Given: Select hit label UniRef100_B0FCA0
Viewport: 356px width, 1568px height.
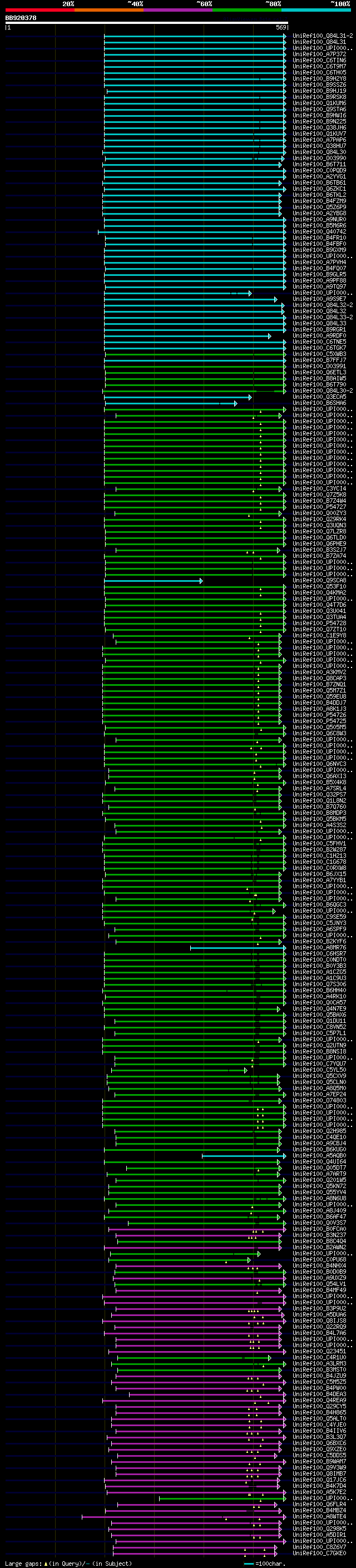Looking at the screenshot, I should point(319,1229).
